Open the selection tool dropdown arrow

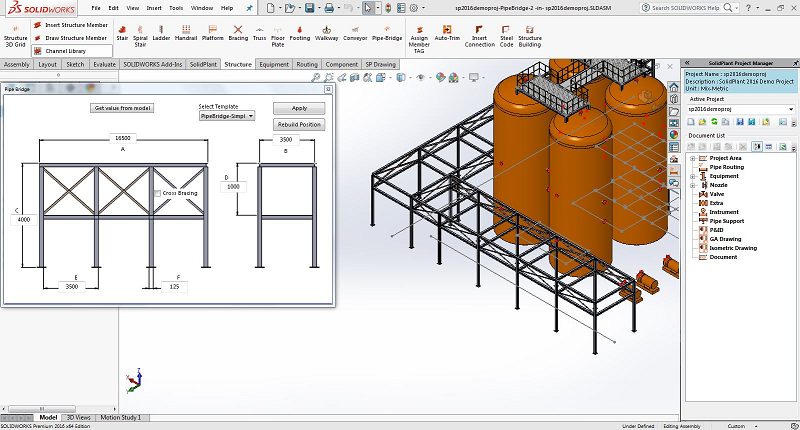pyautogui.click(x=378, y=8)
